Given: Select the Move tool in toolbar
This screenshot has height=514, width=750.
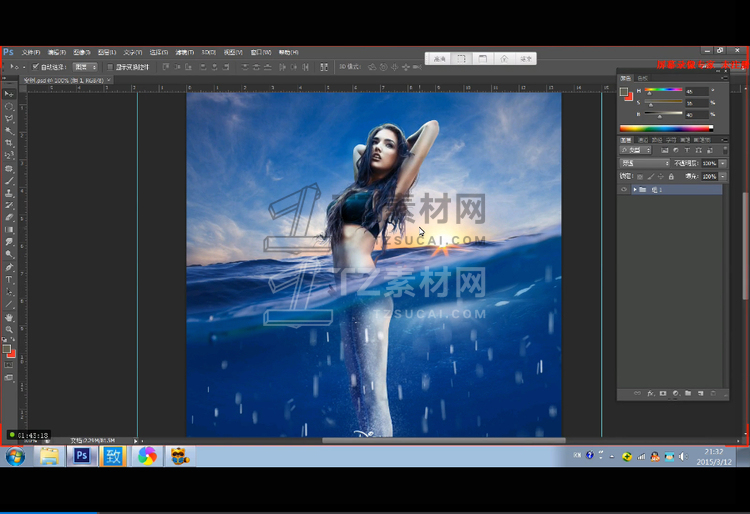Looking at the screenshot, I should (9, 93).
